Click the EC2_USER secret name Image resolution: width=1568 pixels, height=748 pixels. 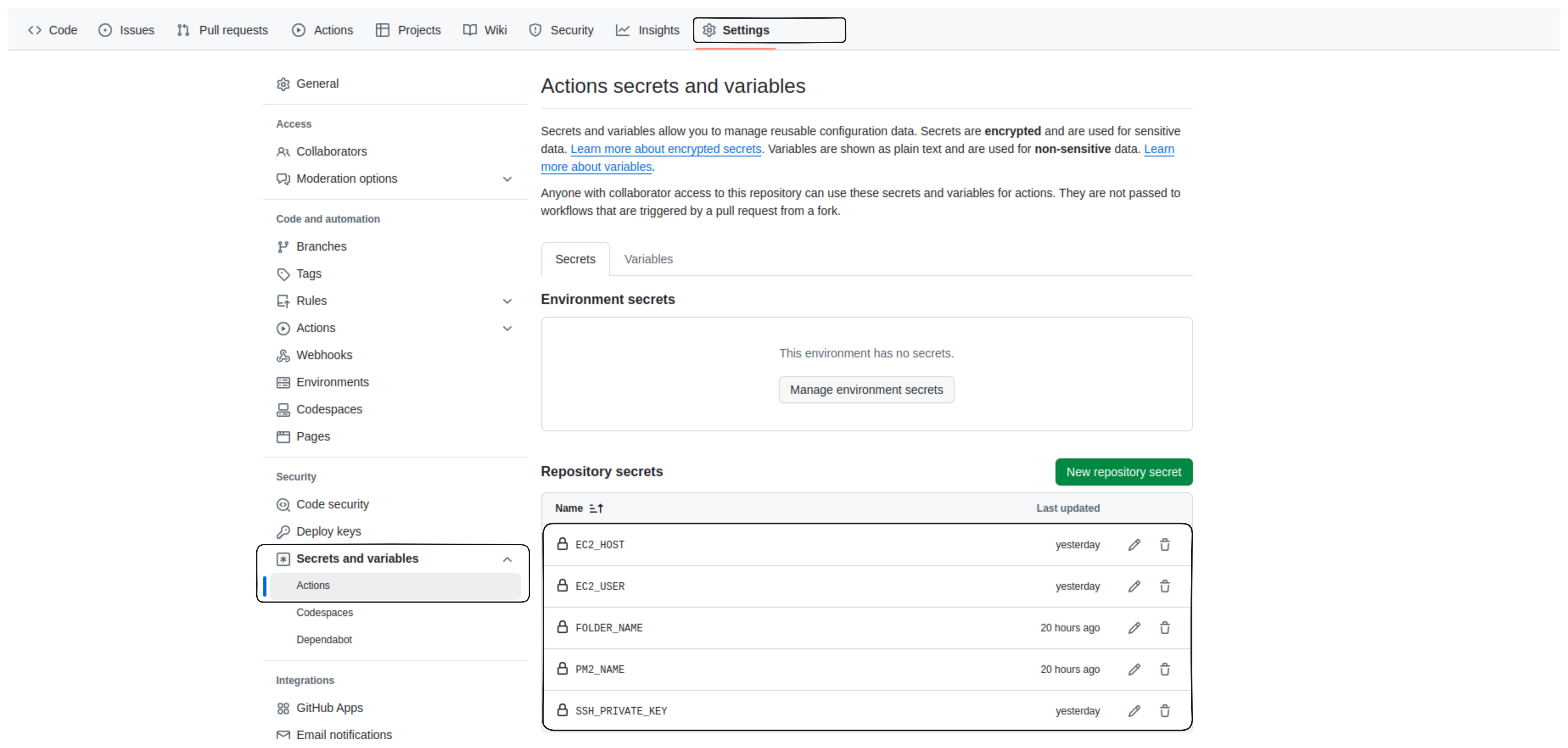pos(599,587)
